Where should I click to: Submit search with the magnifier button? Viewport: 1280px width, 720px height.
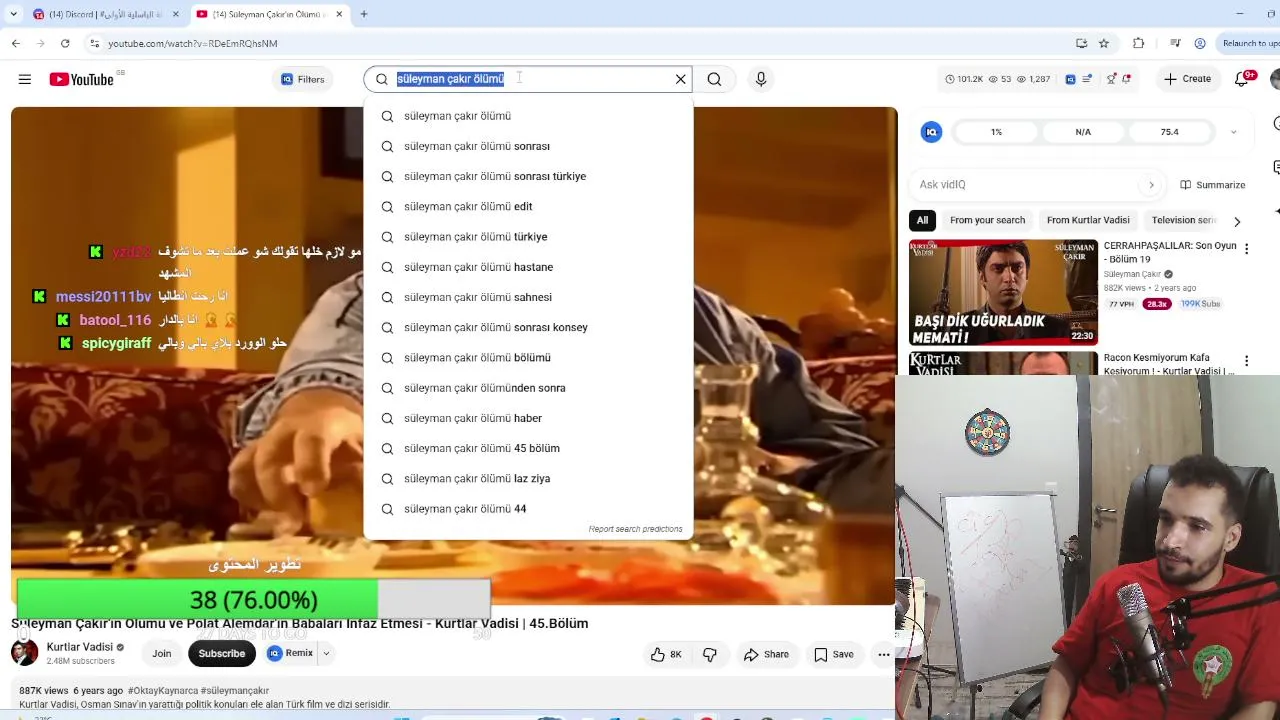714,79
